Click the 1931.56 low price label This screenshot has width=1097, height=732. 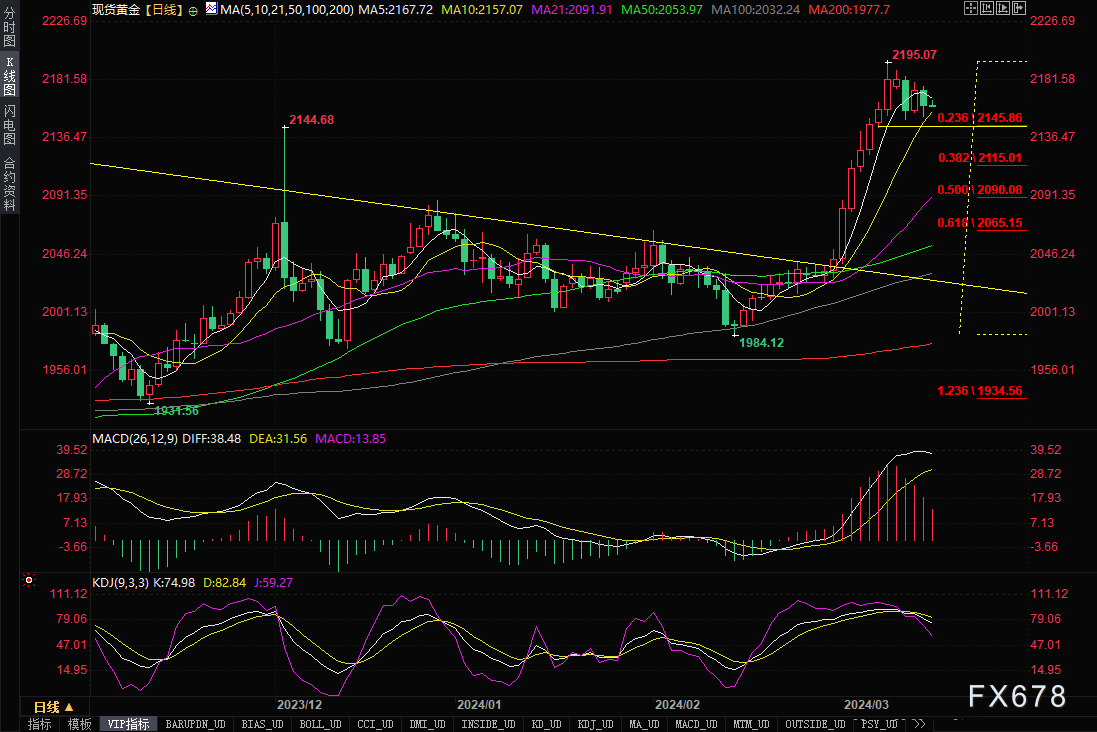tap(176, 411)
